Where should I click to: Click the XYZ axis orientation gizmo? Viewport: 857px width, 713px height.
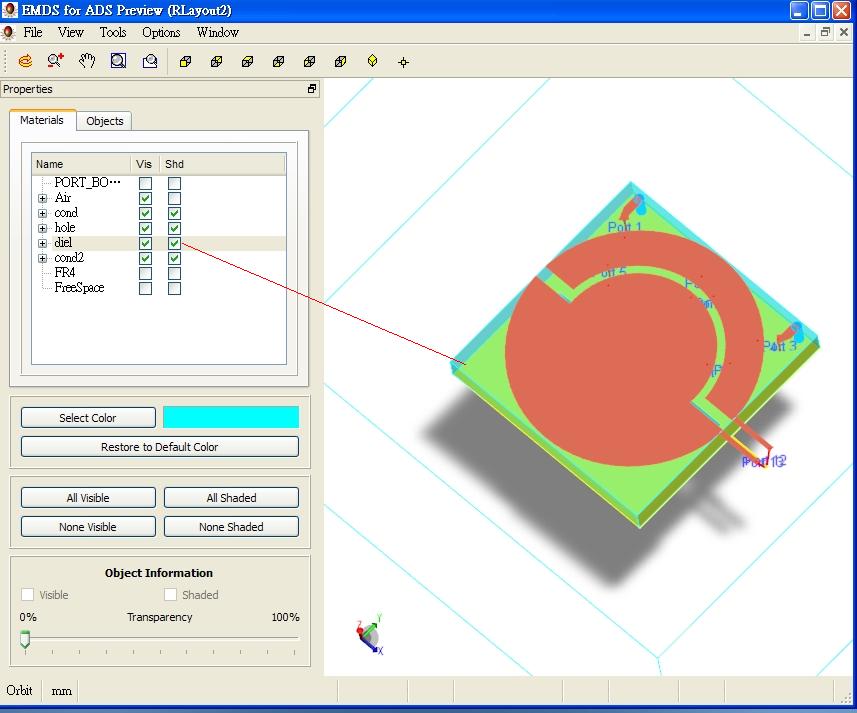[x=369, y=635]
